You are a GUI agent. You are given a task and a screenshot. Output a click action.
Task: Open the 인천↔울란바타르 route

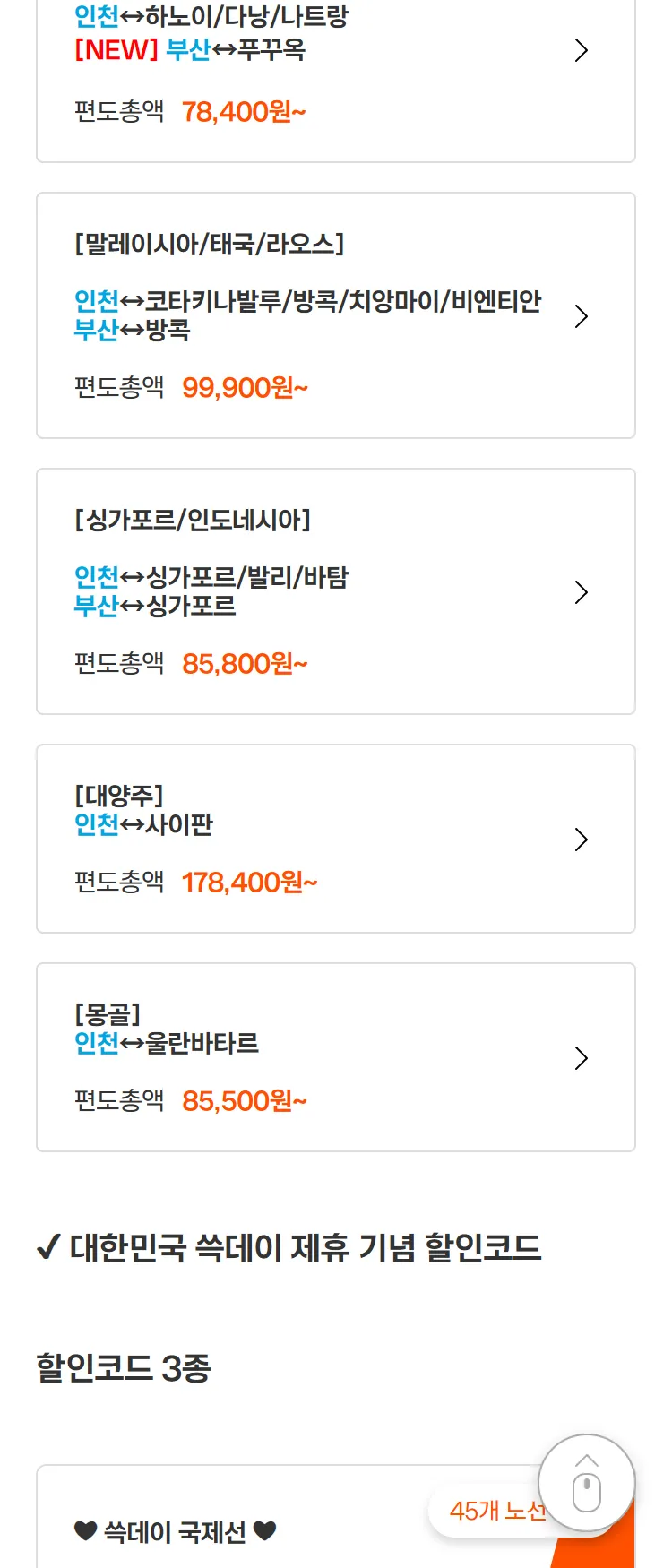pyautogui.click(x=167, y=1043)
